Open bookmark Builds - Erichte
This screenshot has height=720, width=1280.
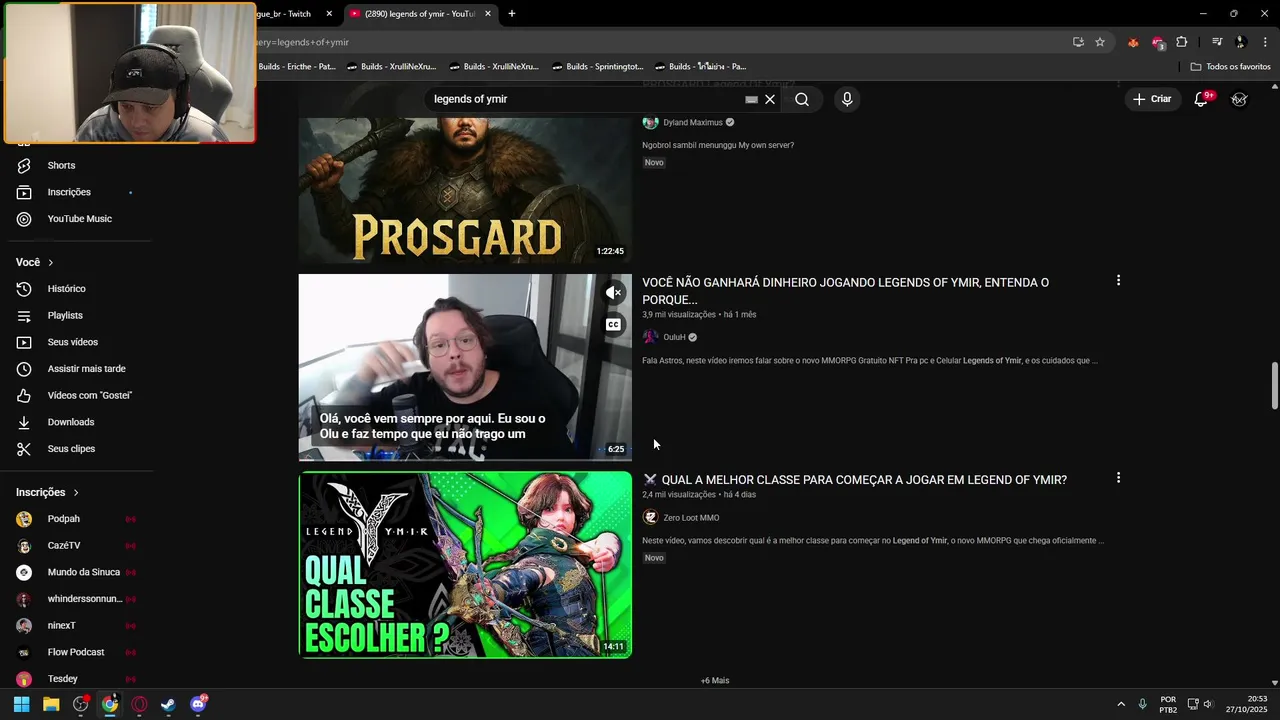tap(297, 67)
